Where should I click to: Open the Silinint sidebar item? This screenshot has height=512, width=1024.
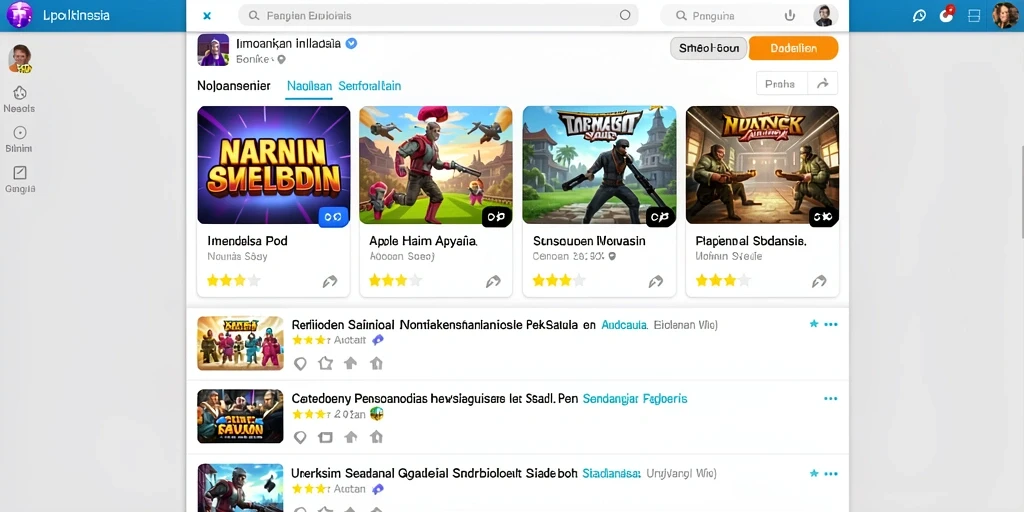(20, 140)
